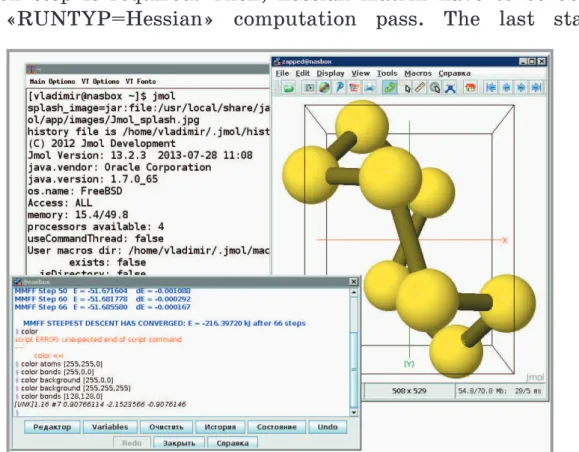Viewport: 579px width, 452px height.
Task: Open the Справка help menu in Jmol
Action: click(x=455, y=73)
